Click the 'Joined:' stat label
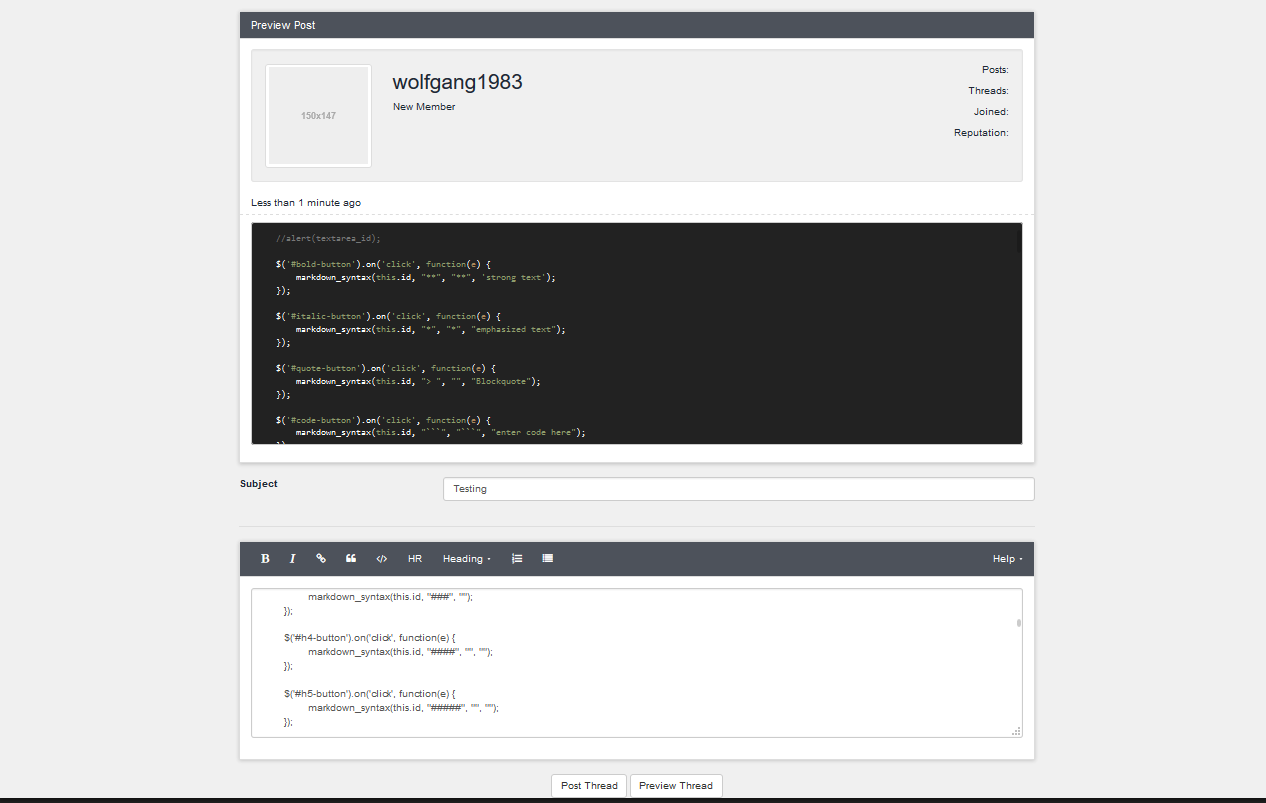Screen dimensions: 1266x803 pyautogui.click(x=991, y=112)
